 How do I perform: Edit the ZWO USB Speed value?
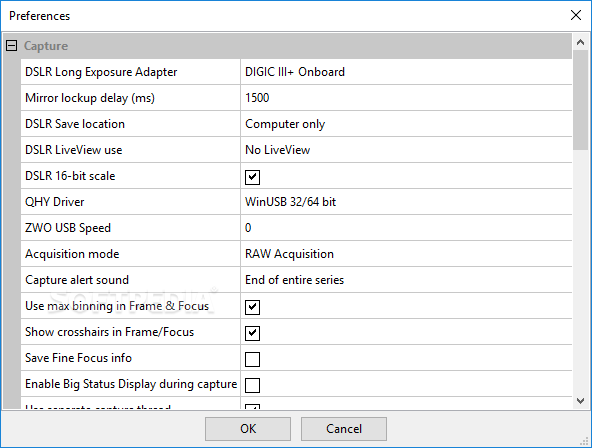click(x=406, y=228)
